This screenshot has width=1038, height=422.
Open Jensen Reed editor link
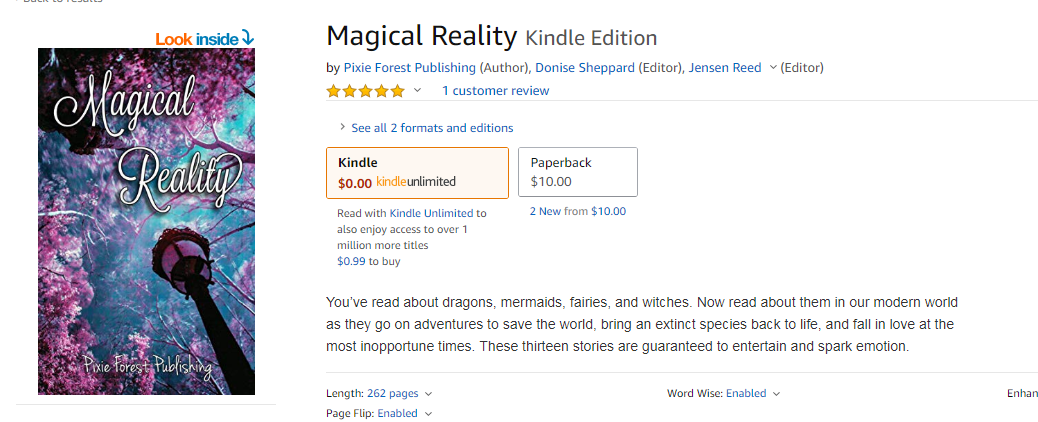725,68
